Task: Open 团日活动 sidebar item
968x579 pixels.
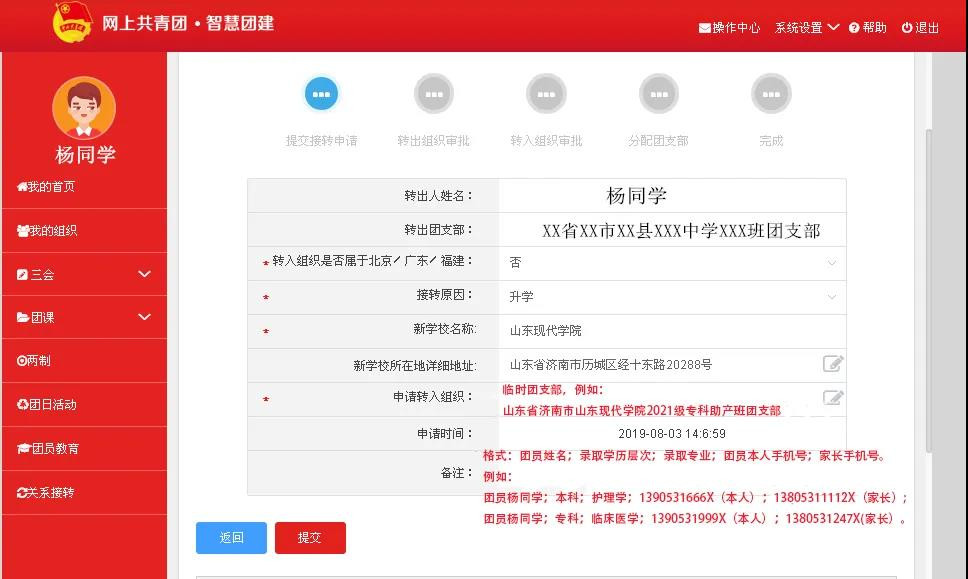Action: tap(84, 404)
